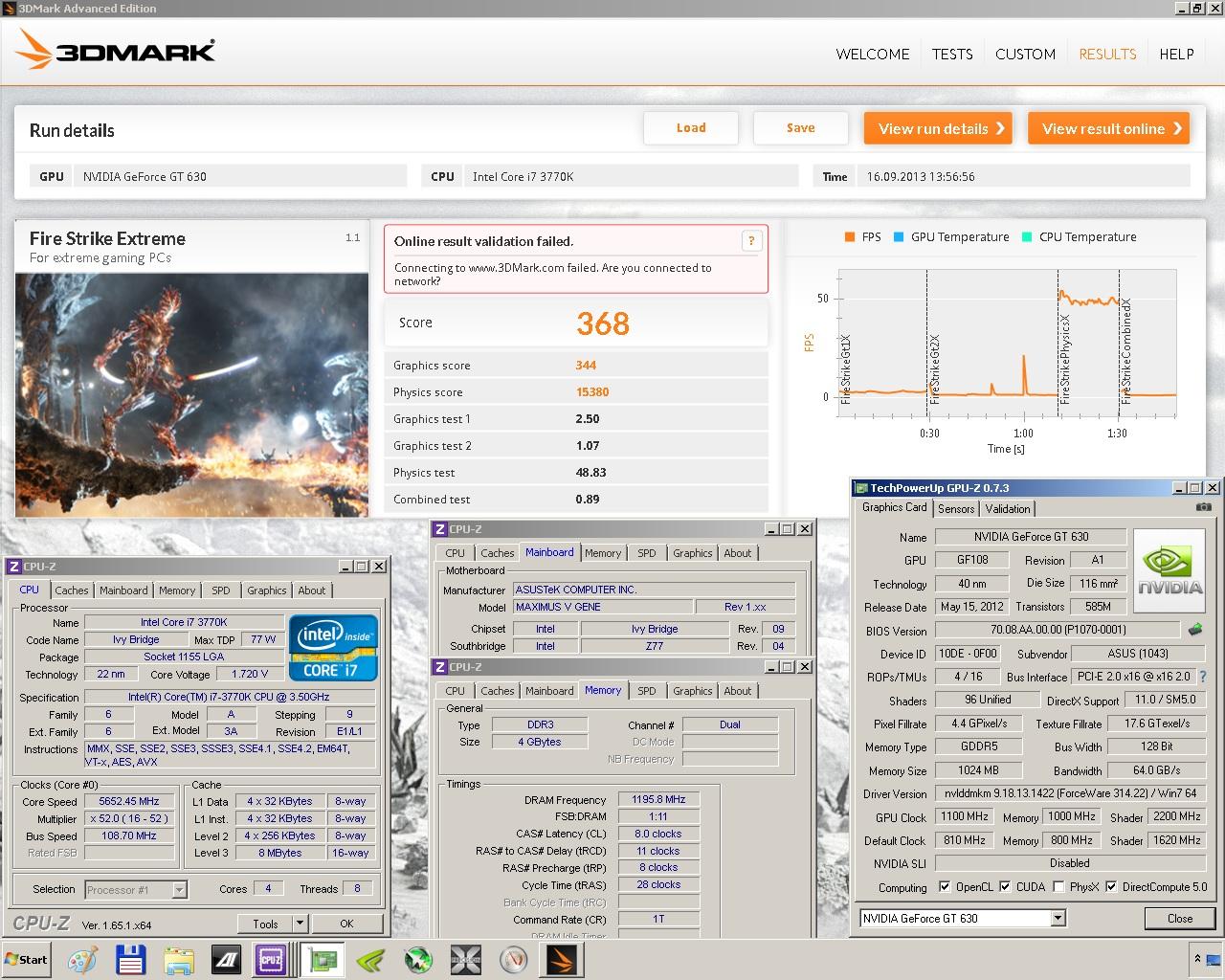Click the Z icon in Mainboard CPU-Z title bar
This screenshot has width=1225, height=980.
click(x=440, y=529)
